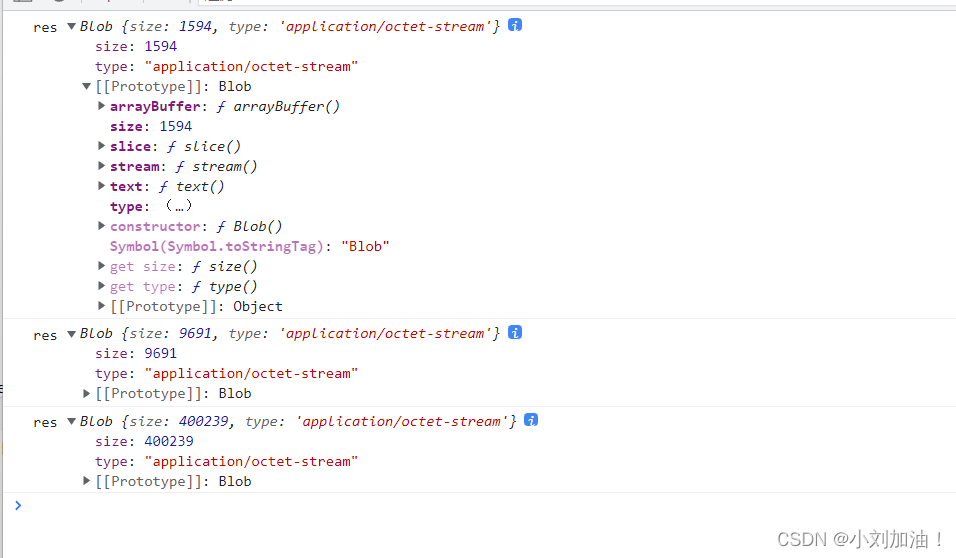The width and height of the screenshot is (956, 558).
Task: Select the 'size: 9691' property line
Action: tap(136, 354)
